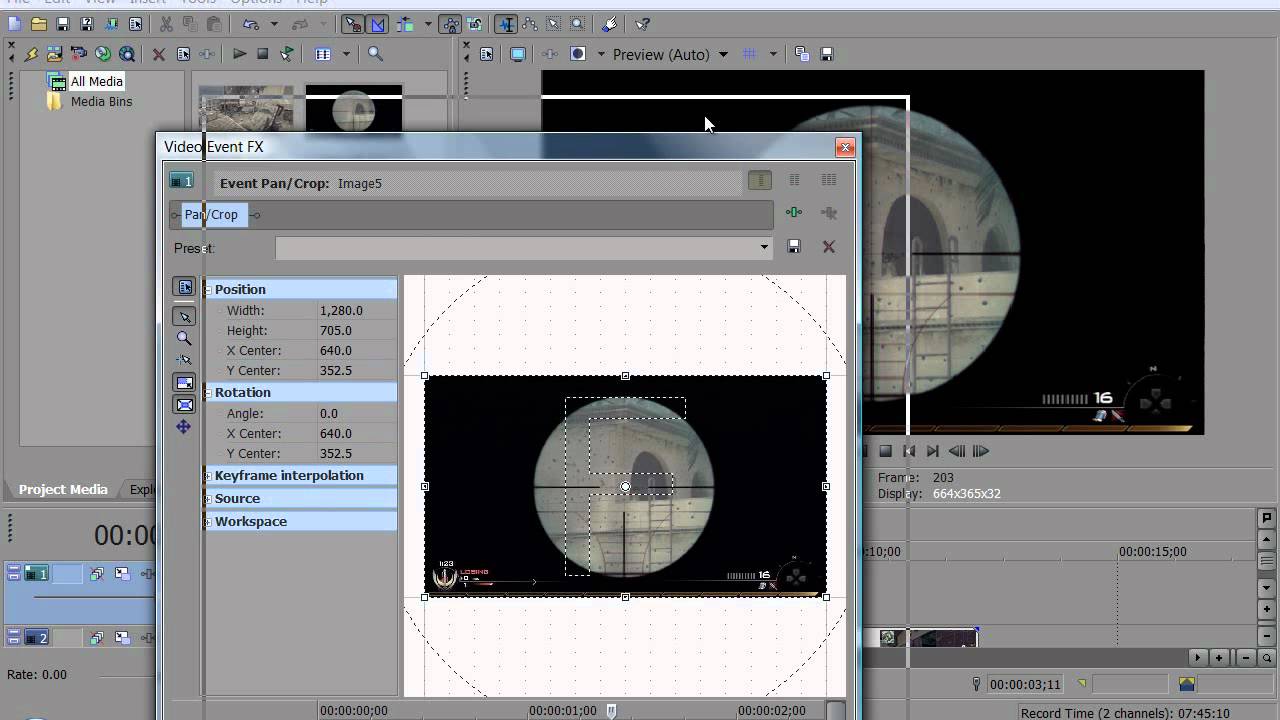The height and width of the screenshot is (720, 1280).
Task: Select the Pan/Crop Zoom magnifier tool
Action: click(184, 338)
